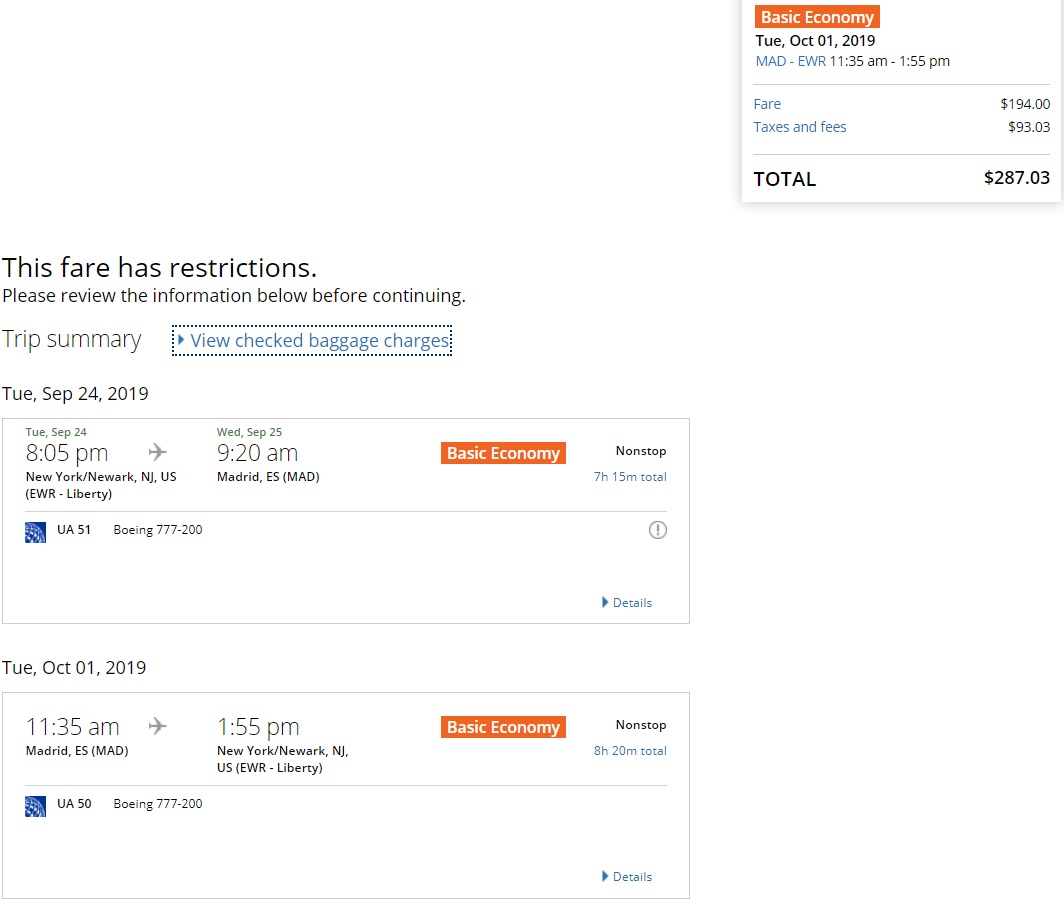
Task: Click the 7h 15m total duration link
Action: click(x=630, y=477)
